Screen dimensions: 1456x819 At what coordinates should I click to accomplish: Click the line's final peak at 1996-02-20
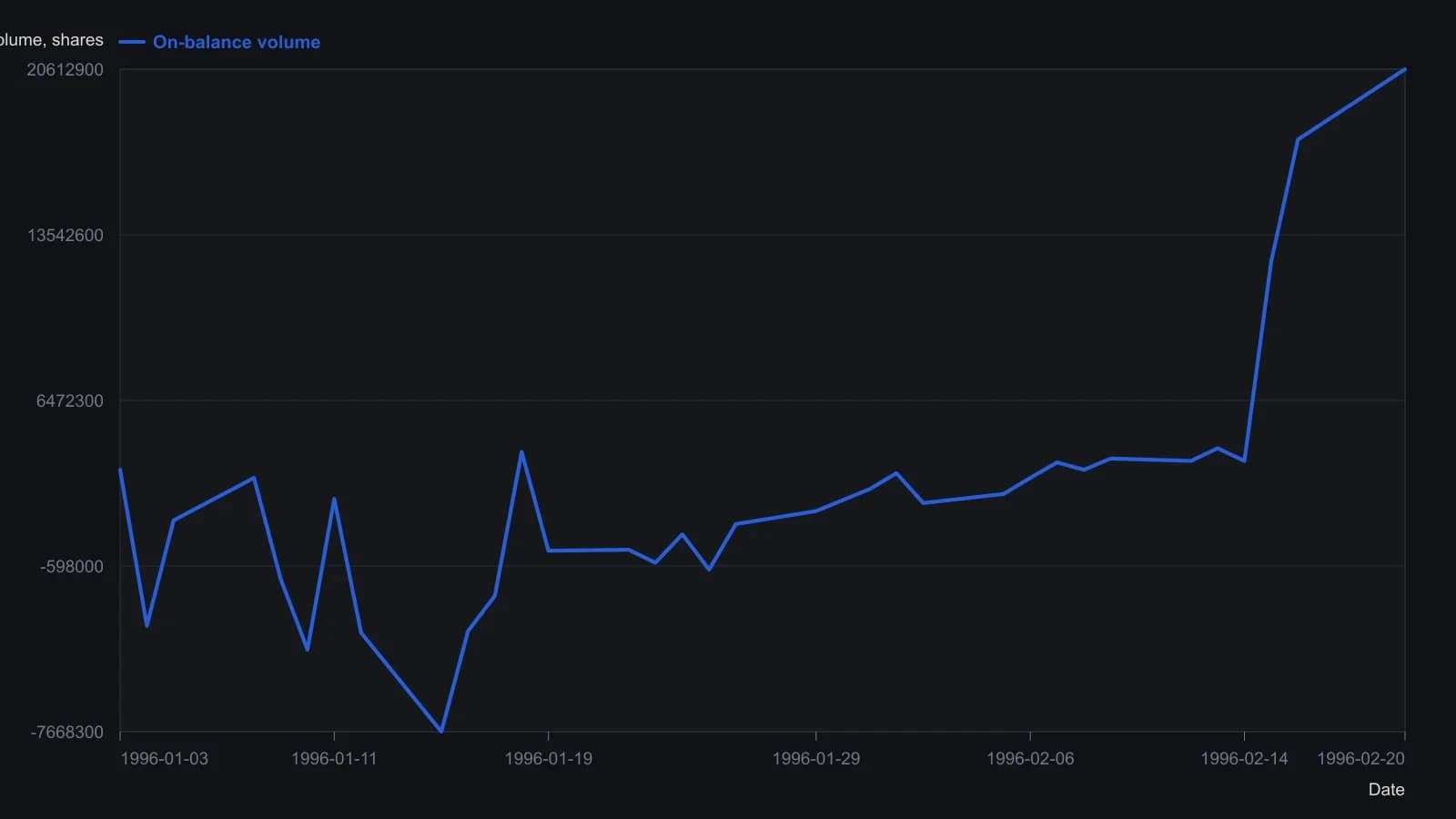1405,69
